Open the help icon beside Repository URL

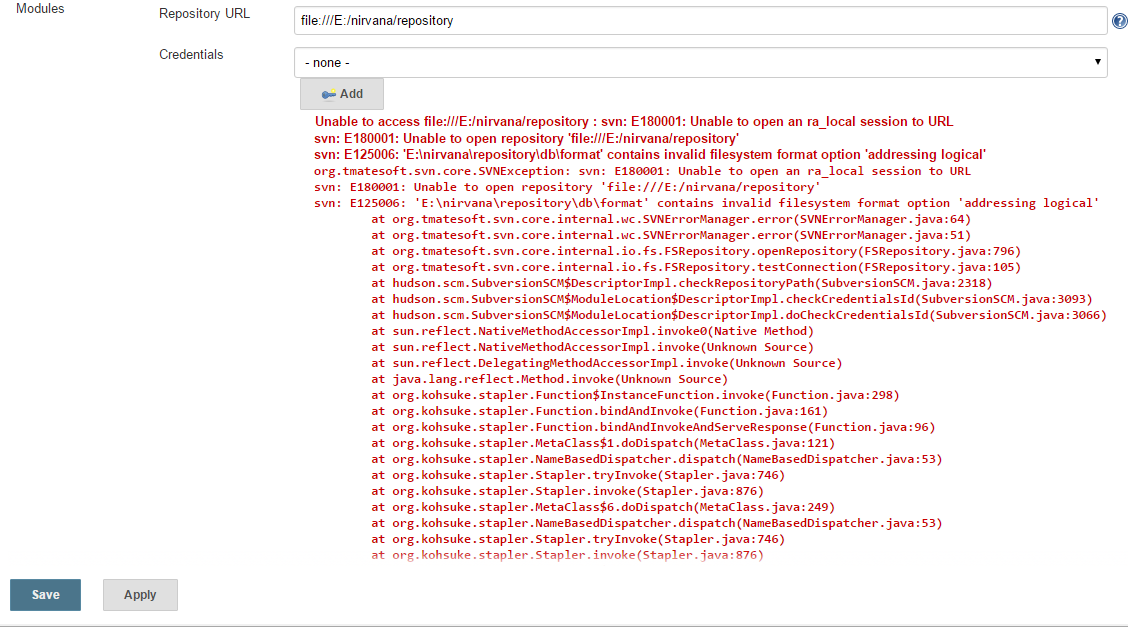point(1119,20)
